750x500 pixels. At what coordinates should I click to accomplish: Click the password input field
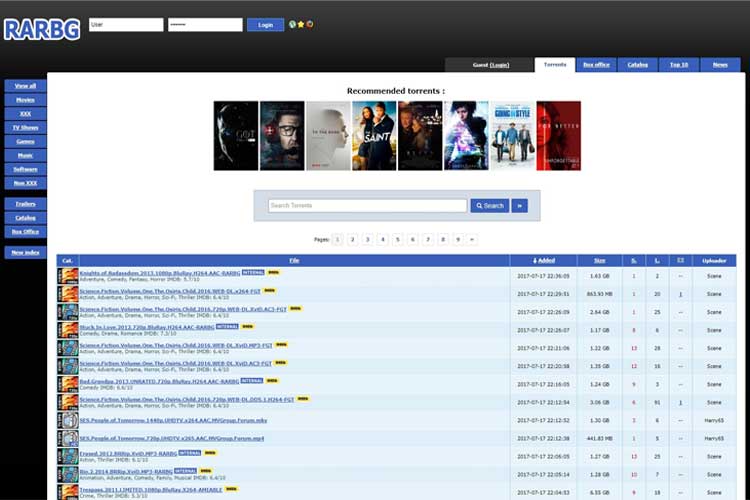tap(205, 24)
